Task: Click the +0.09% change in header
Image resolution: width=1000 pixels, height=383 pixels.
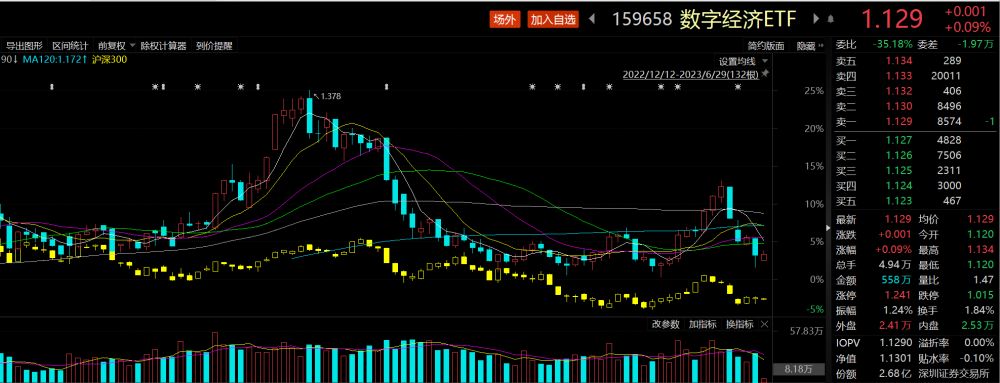Action: (967, 27)
